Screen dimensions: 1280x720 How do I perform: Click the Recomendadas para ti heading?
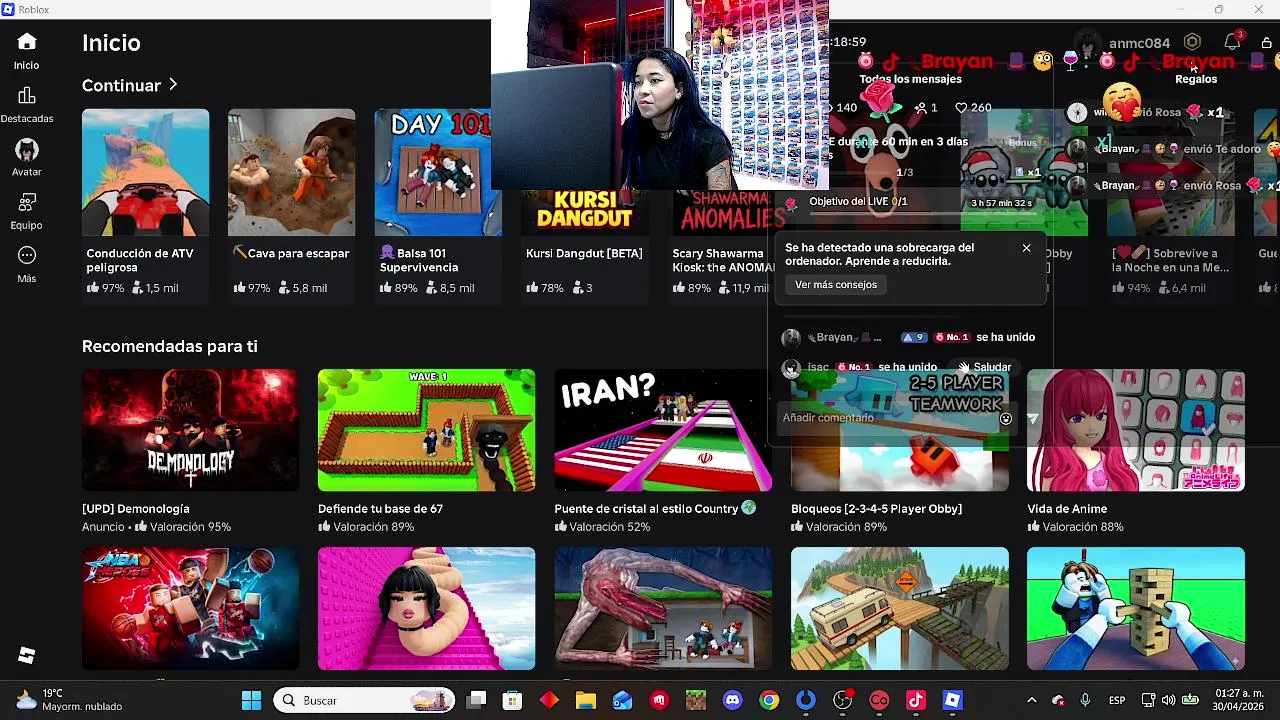pyautogui.click(x=170, y=346)
